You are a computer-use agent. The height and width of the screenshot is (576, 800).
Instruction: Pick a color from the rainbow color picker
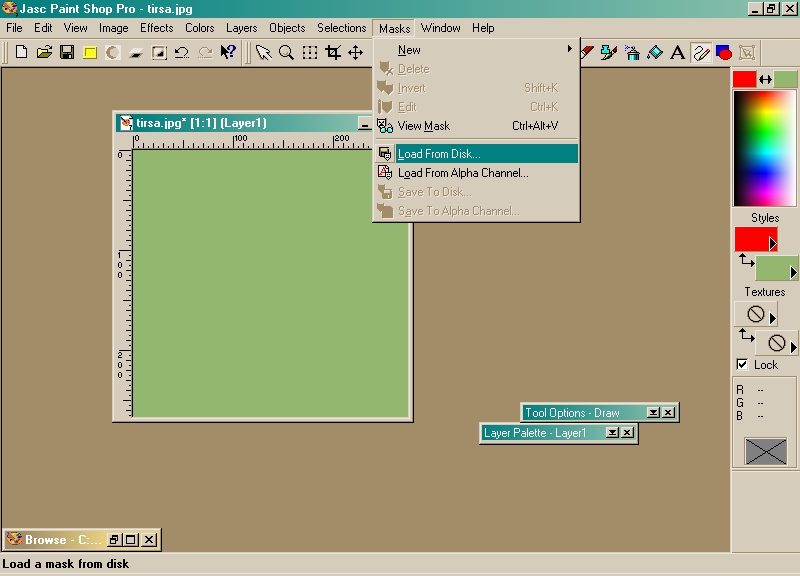point(764,148)
